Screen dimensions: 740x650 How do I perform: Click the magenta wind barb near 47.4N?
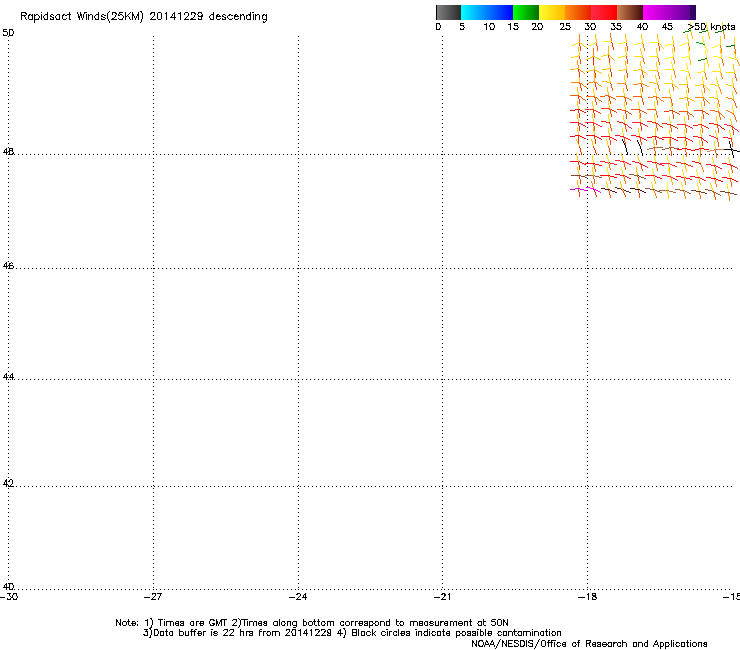tap(585, 190)
